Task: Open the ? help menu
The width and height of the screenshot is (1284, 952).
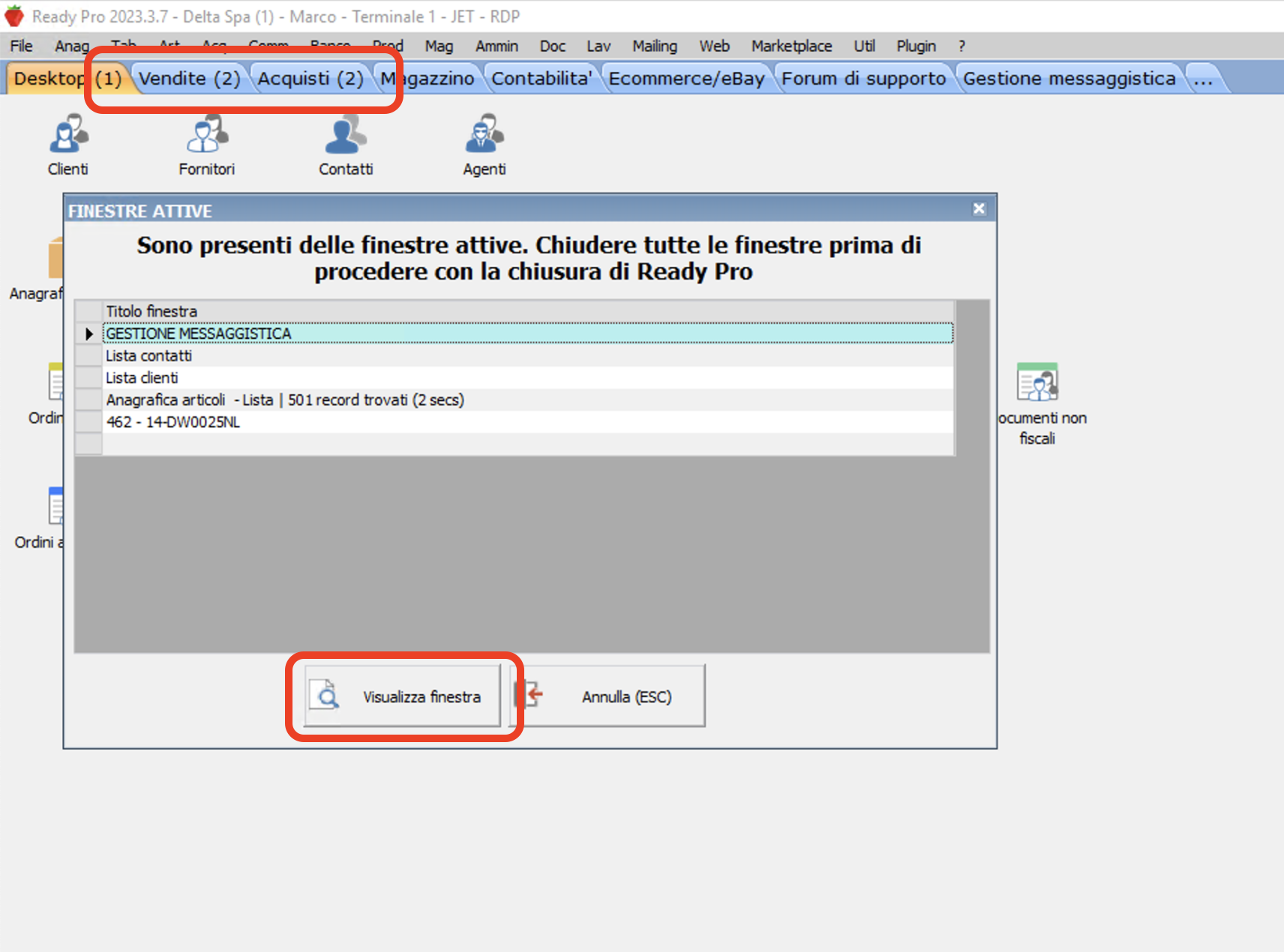Action: tap(961, 46)
